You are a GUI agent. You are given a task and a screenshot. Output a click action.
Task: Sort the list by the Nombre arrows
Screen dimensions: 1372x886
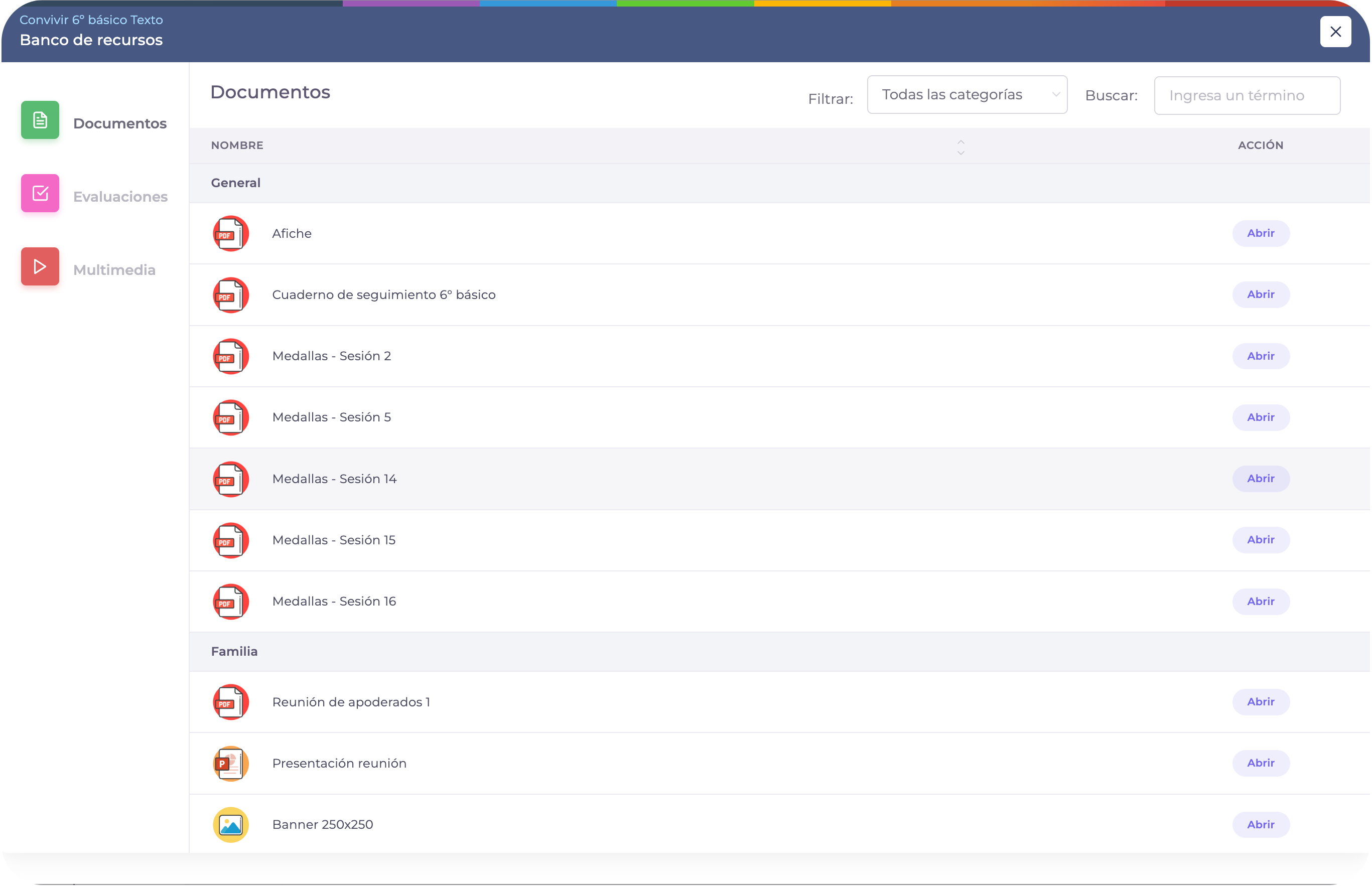tap(961, 146)
